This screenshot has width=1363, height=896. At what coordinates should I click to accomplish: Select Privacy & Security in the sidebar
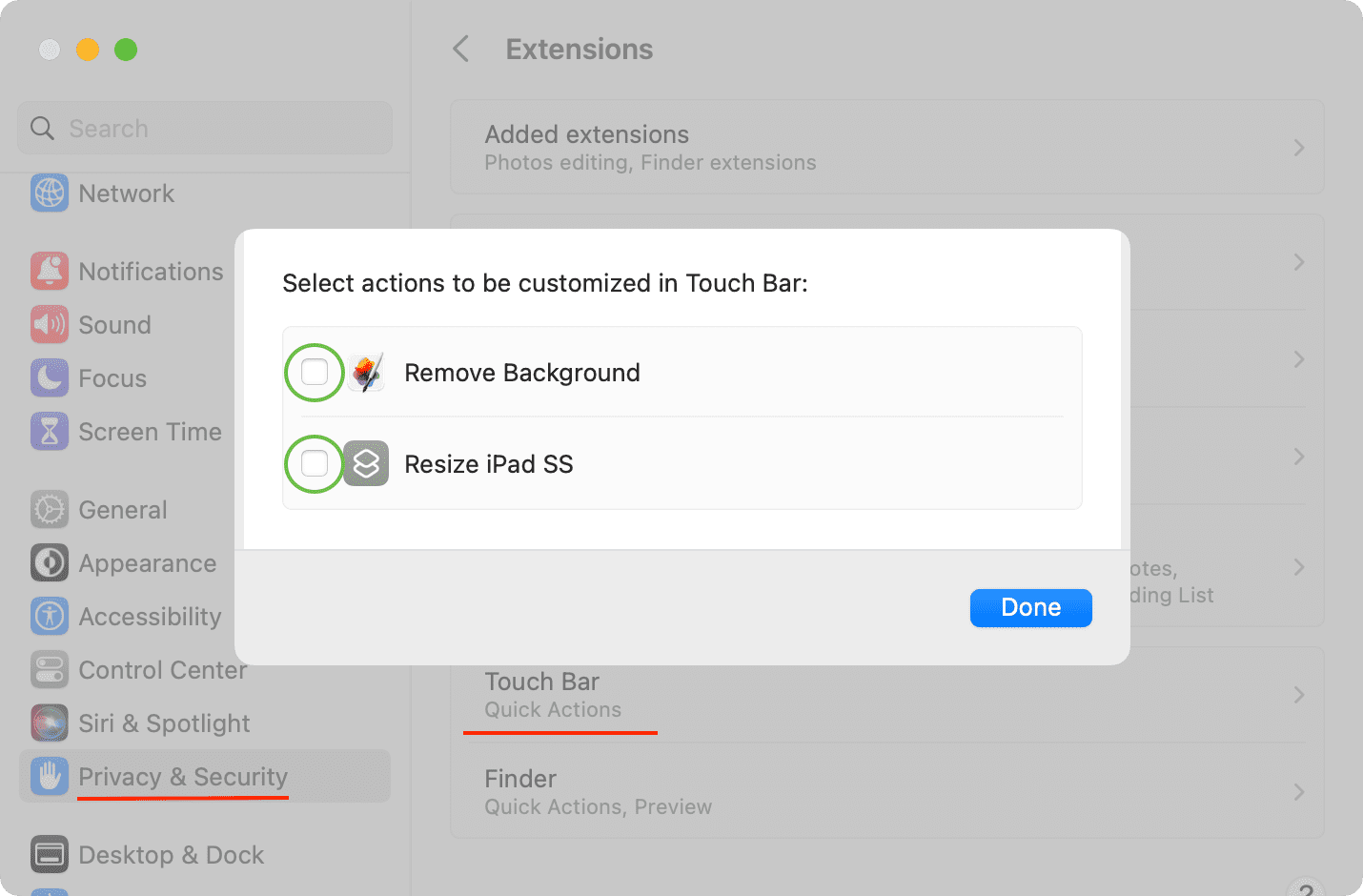pos(183,777)
